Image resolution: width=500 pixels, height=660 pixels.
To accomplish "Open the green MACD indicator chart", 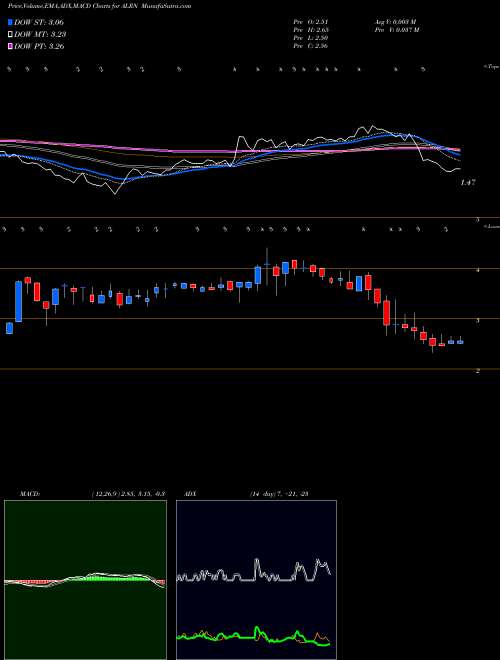I will 85,580.
